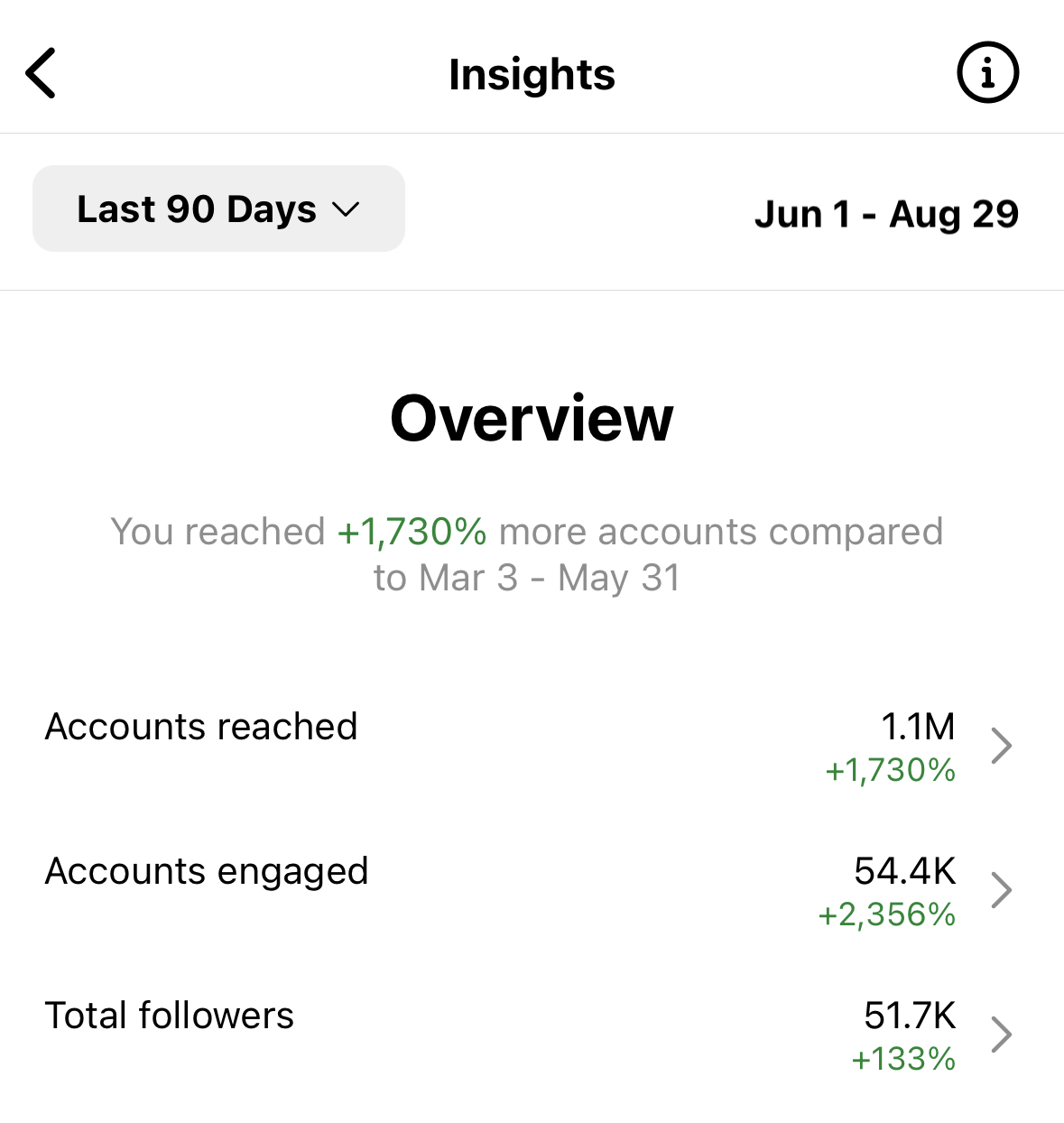Tap the +1,730% under 1.1M
1064x1123 pixels.
891,770
